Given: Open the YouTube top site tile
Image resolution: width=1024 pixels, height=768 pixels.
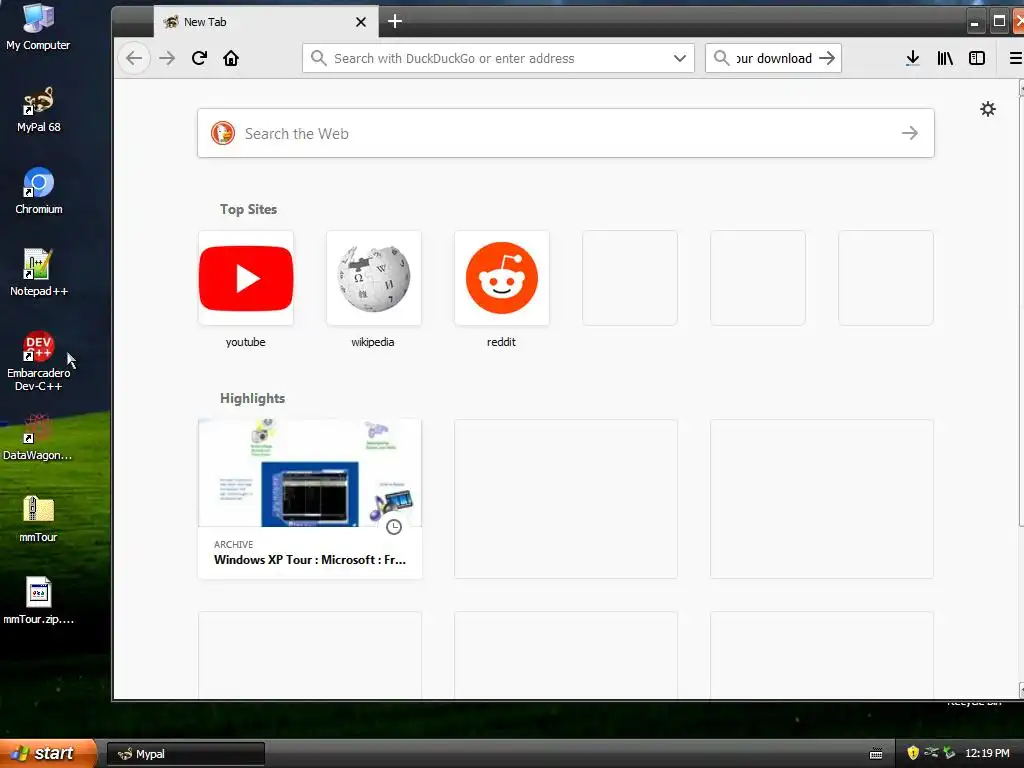Looking at the screenshot, I should pos(246,278).
